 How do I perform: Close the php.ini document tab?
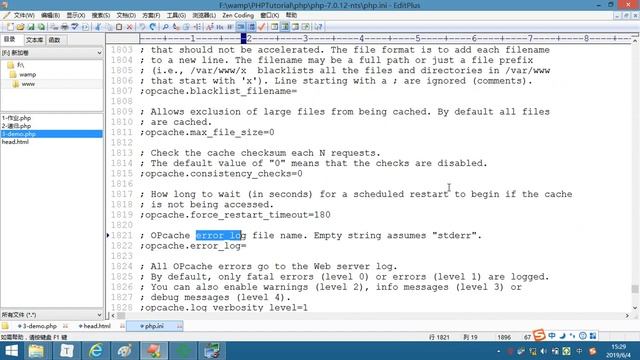coord(179,326)
